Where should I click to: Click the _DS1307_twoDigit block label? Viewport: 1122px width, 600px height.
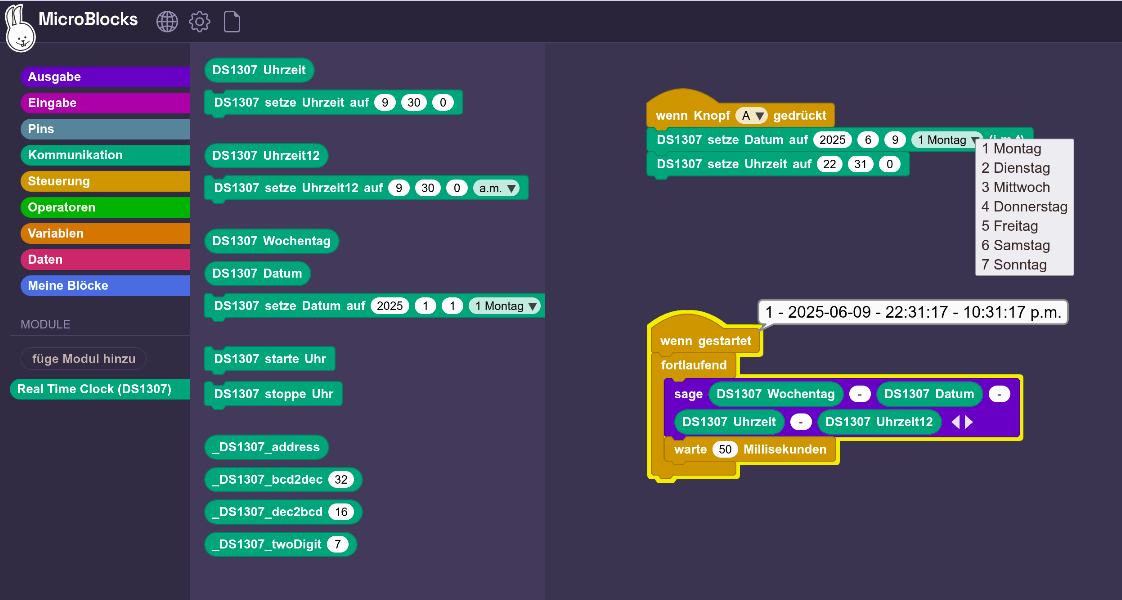(267, 544)
